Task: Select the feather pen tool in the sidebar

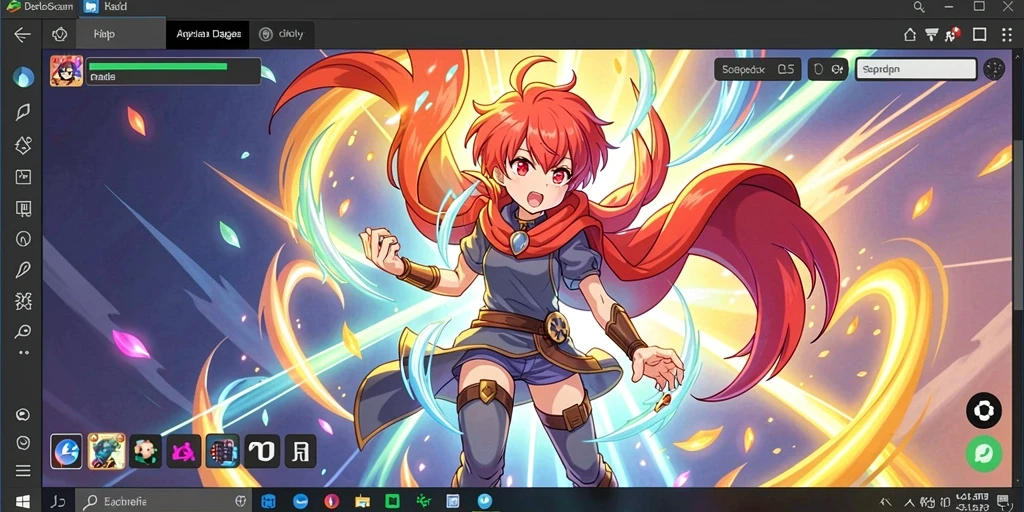Action: (x=24, y=270)
